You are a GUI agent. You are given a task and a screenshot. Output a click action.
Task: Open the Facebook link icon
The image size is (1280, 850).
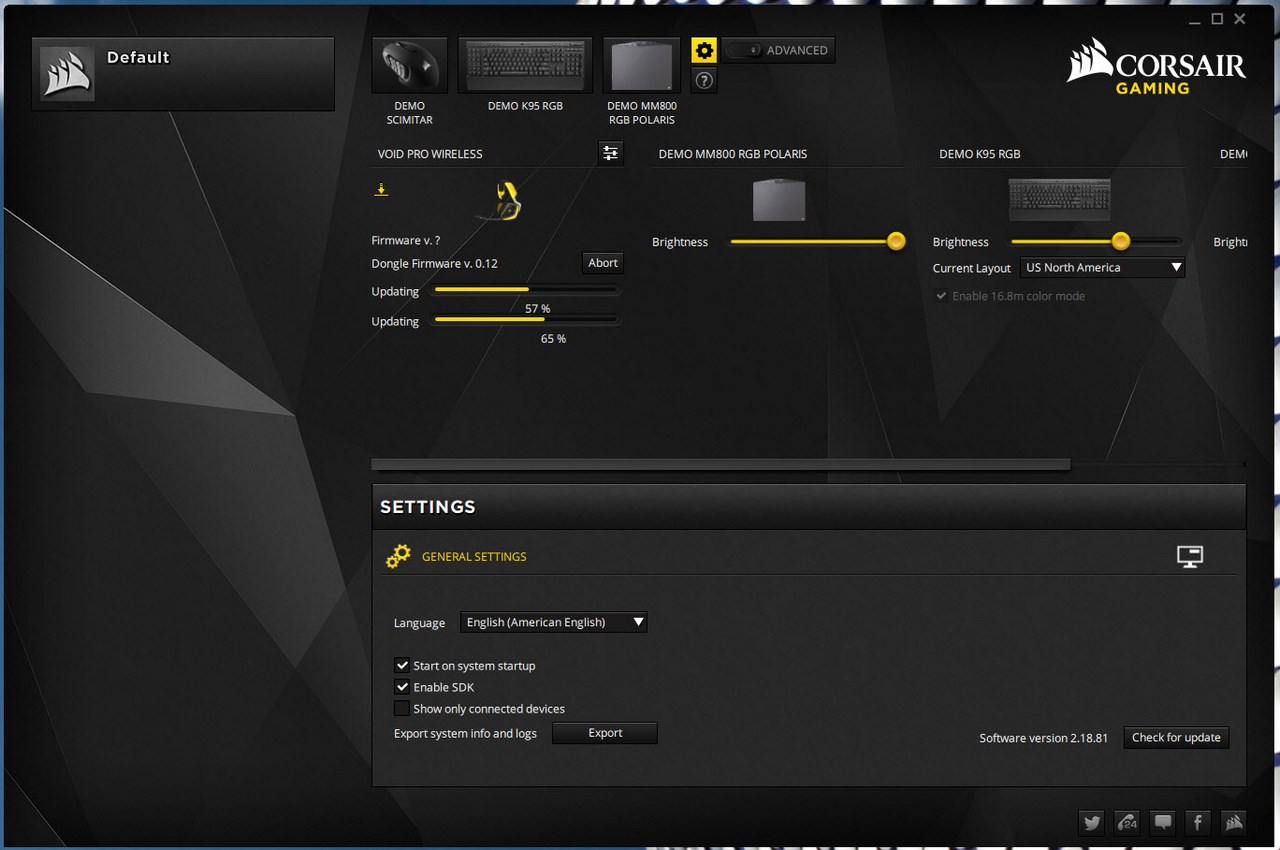pos(1198,822)
